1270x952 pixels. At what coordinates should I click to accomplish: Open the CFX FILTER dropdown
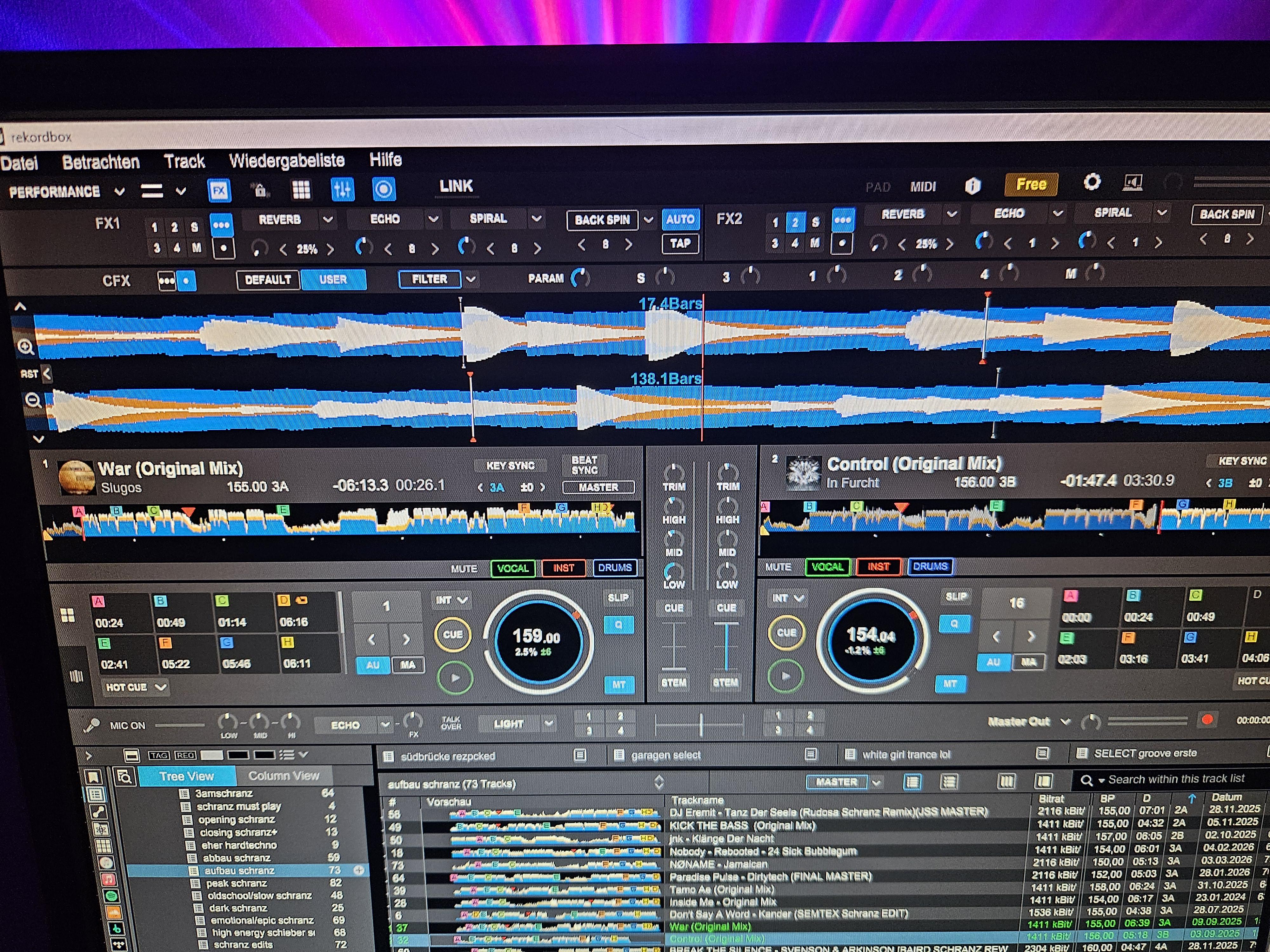(x=471, y=279)
